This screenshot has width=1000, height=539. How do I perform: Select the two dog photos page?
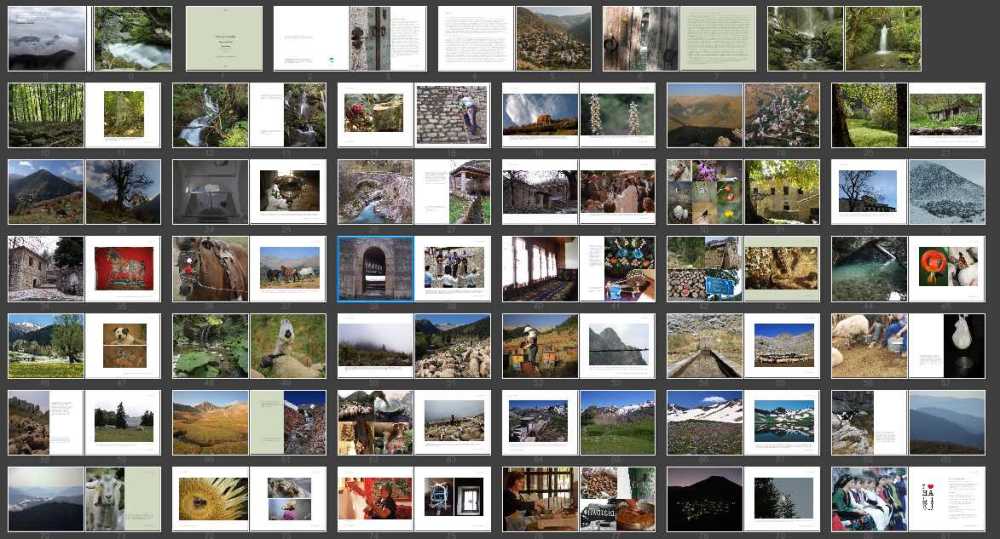(122, 346)
